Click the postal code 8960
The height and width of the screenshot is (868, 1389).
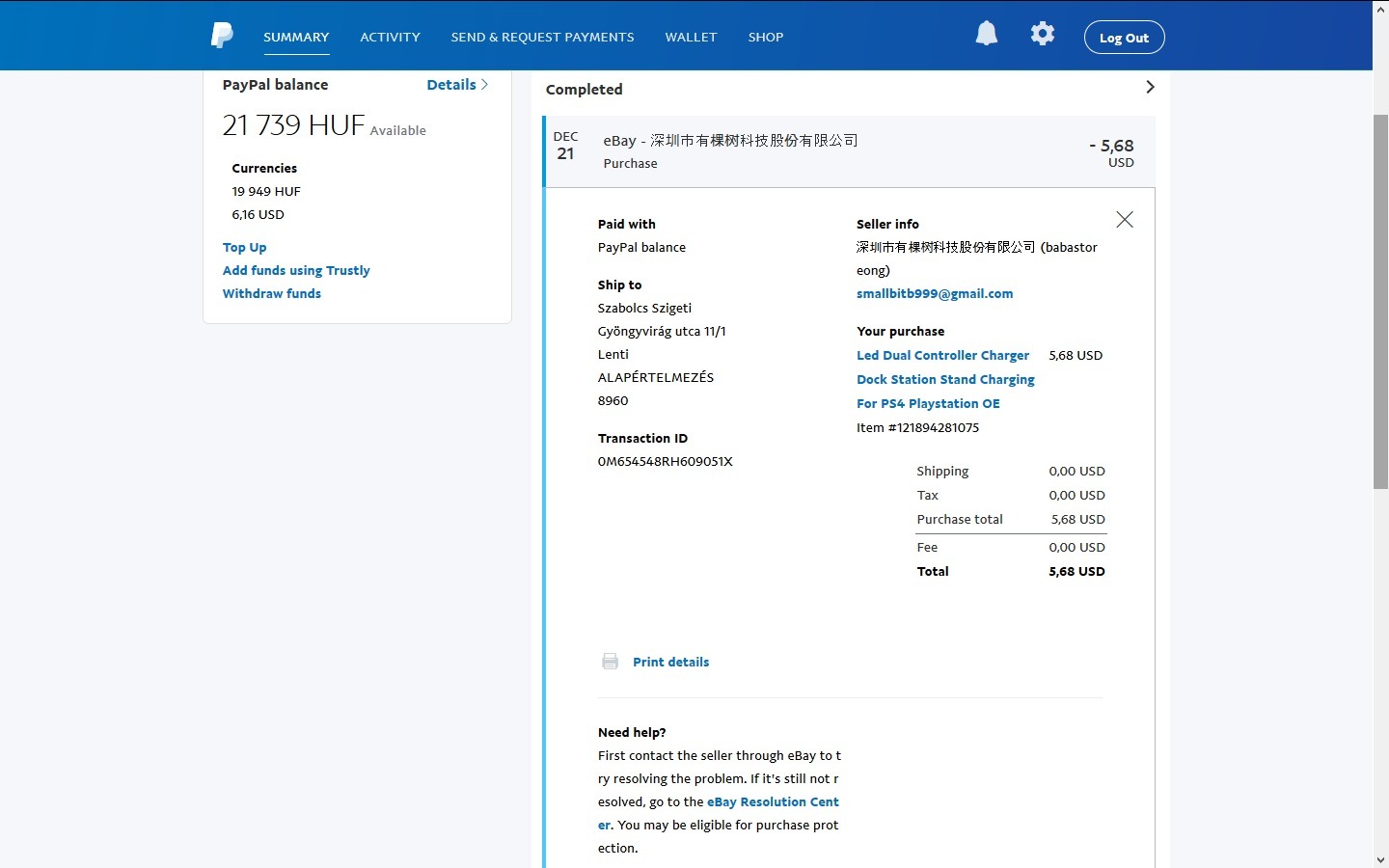tap(613, 401)
